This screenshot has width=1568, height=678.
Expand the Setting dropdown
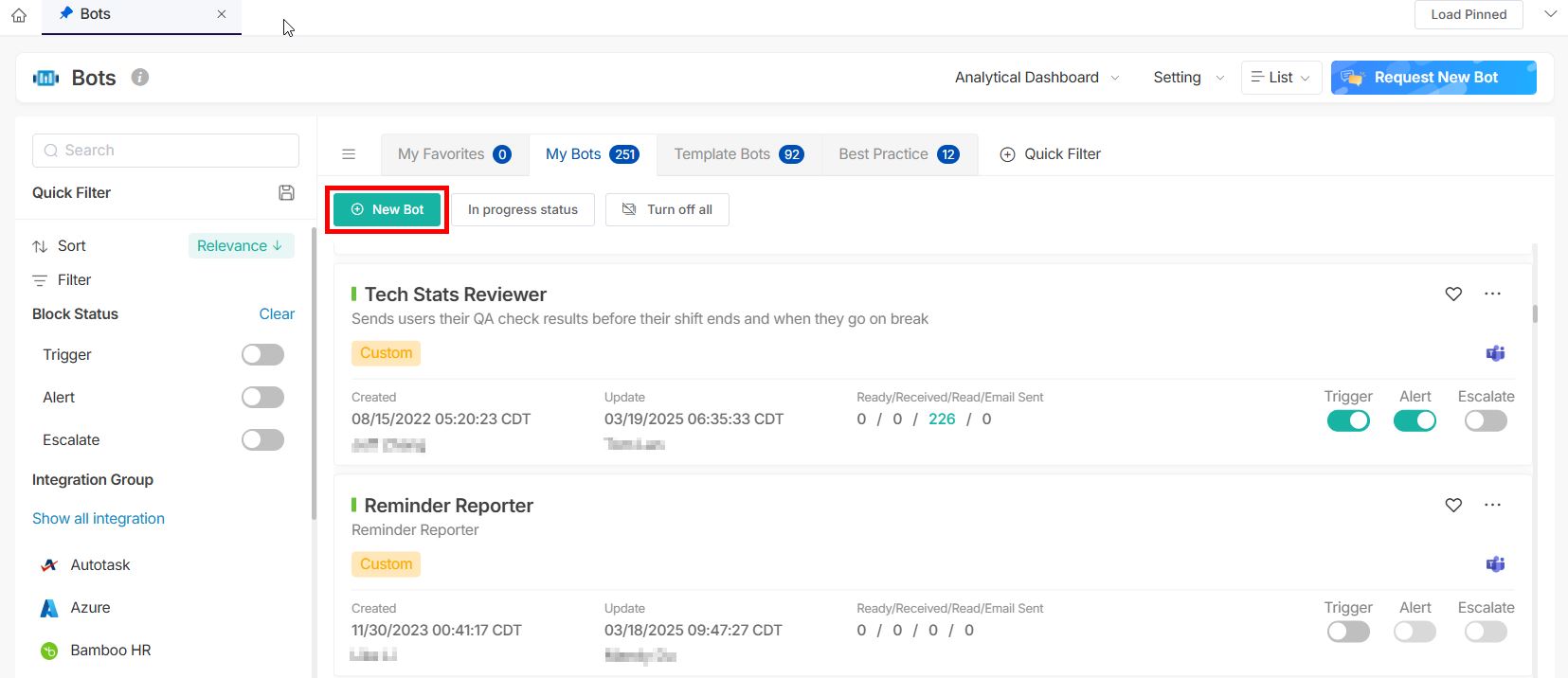point(1188,78)
